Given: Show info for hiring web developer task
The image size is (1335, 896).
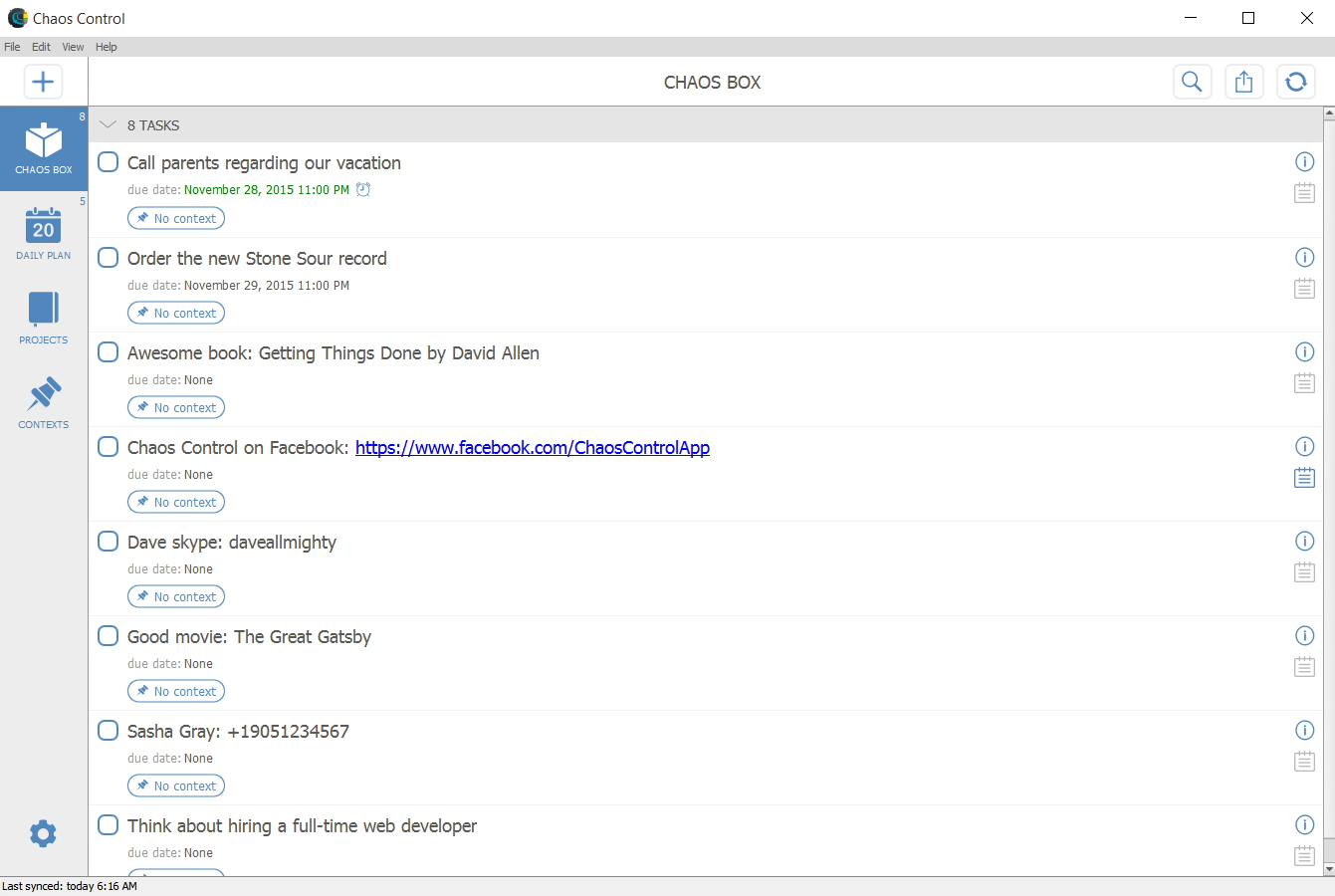Looking at the screenshot, I should click(1304, 824).
